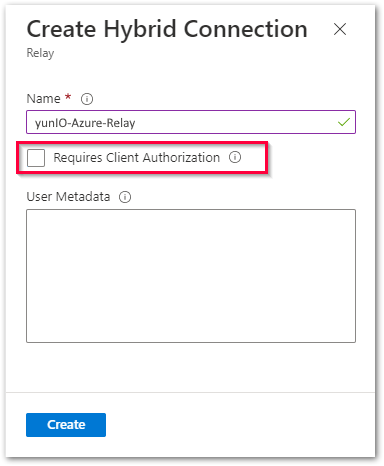Click the bottom edge of User Metadata box

(x=191, y=342)
